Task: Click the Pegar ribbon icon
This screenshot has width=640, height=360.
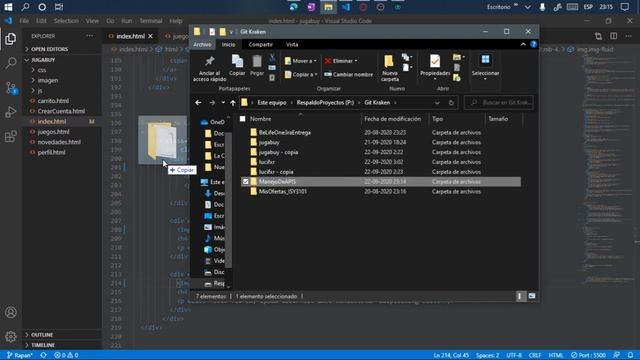Action: tap(257, 61)
